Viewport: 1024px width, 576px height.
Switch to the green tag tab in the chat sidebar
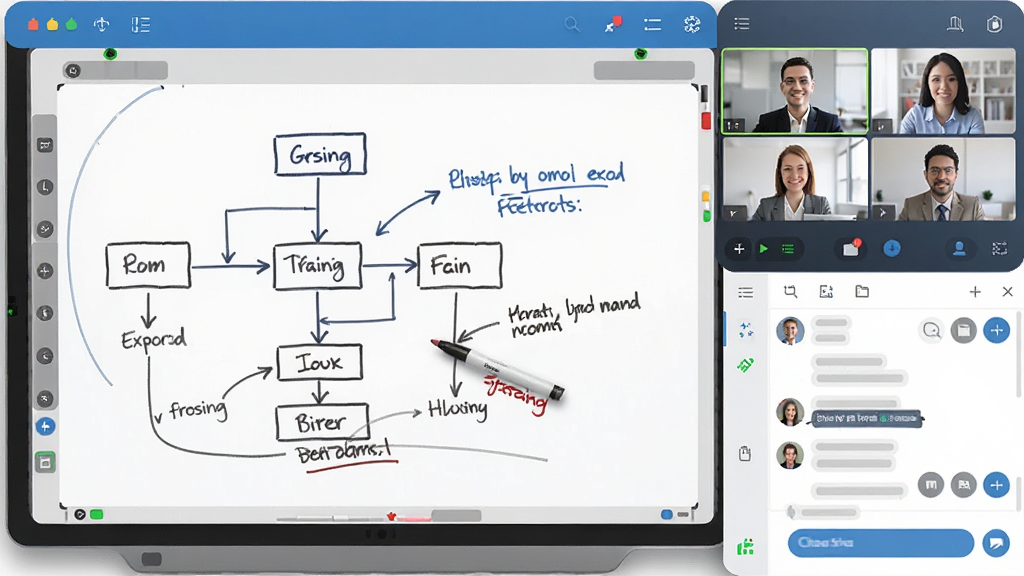[x=745, y=364]
